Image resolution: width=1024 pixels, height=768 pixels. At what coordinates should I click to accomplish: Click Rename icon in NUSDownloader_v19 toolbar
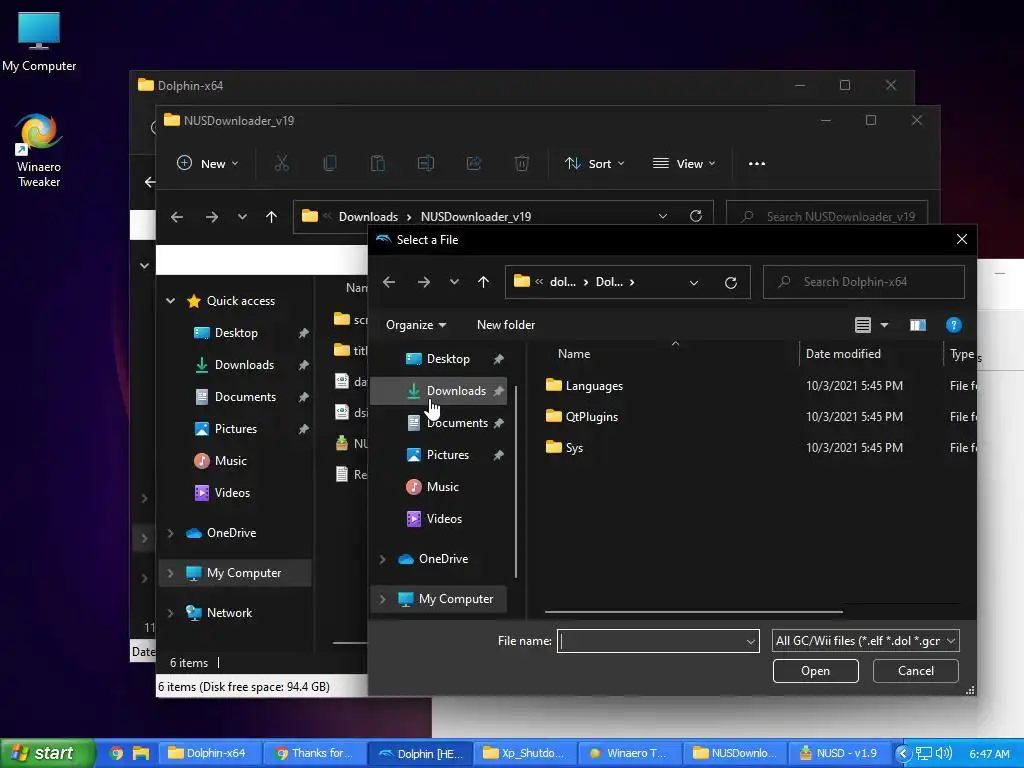[x=426, y=163]
